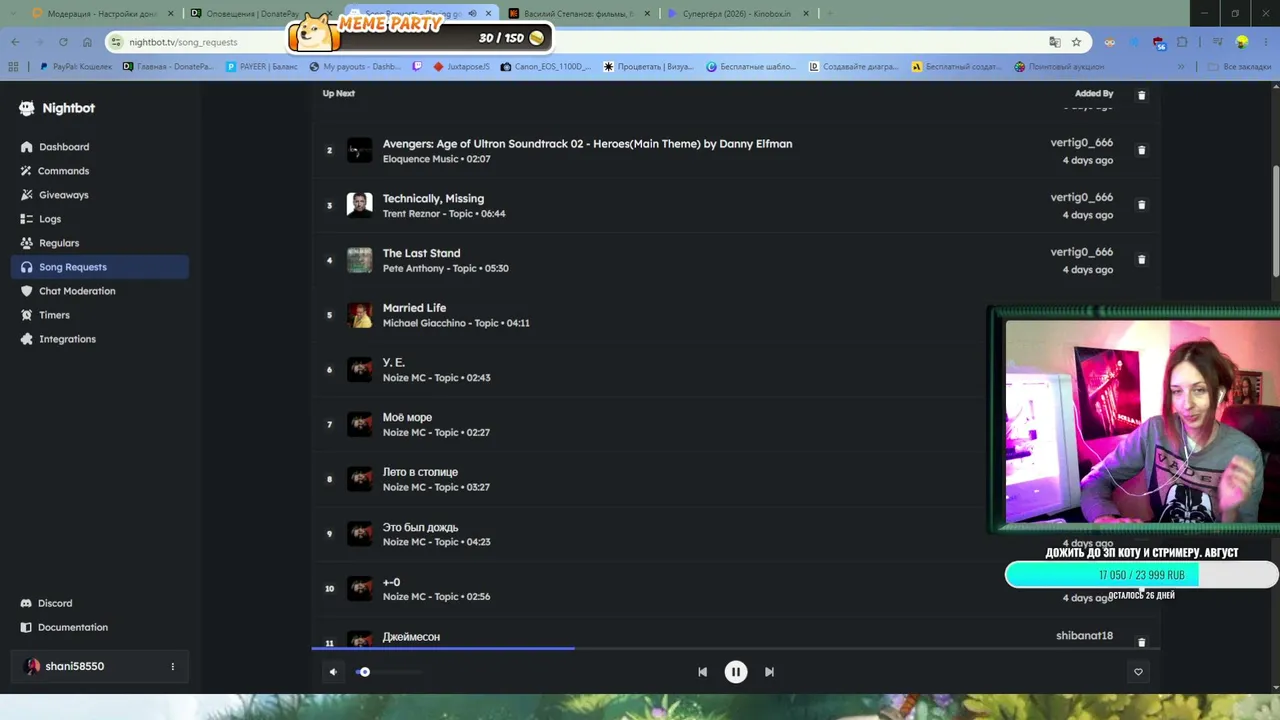Clear the queue with the header trash icon

pos(1141,95)
